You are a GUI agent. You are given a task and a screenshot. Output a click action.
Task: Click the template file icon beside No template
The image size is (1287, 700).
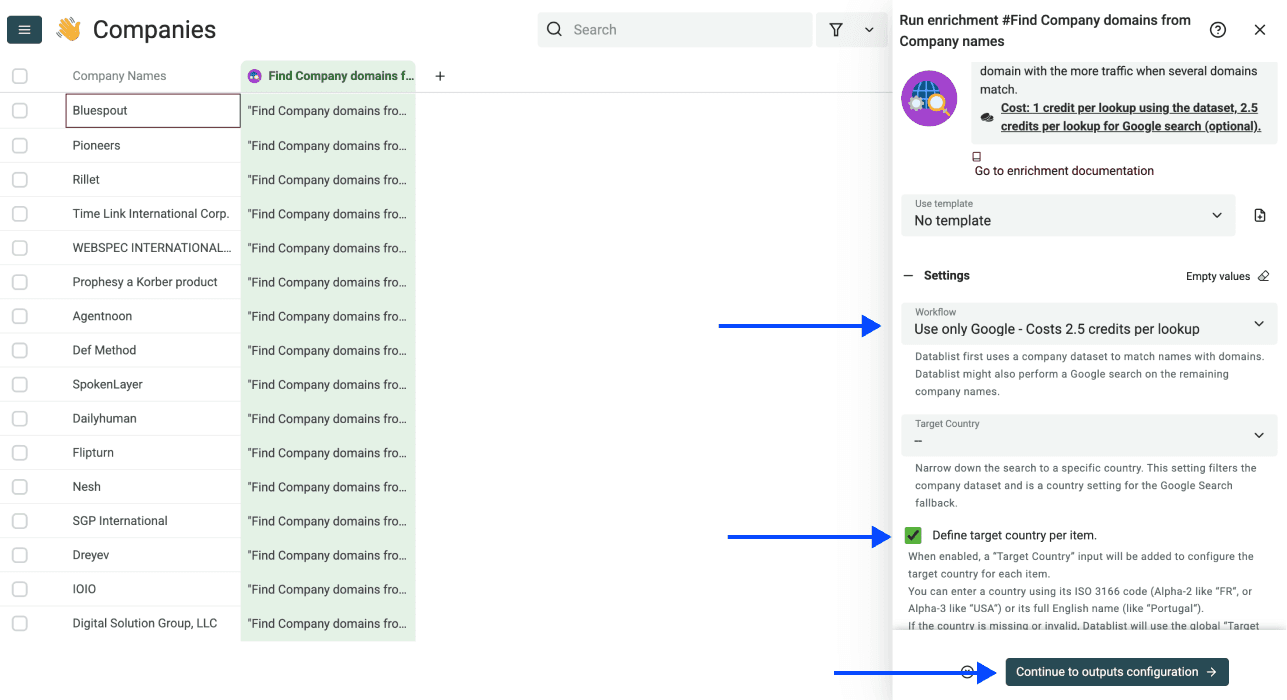[1260, 215]
